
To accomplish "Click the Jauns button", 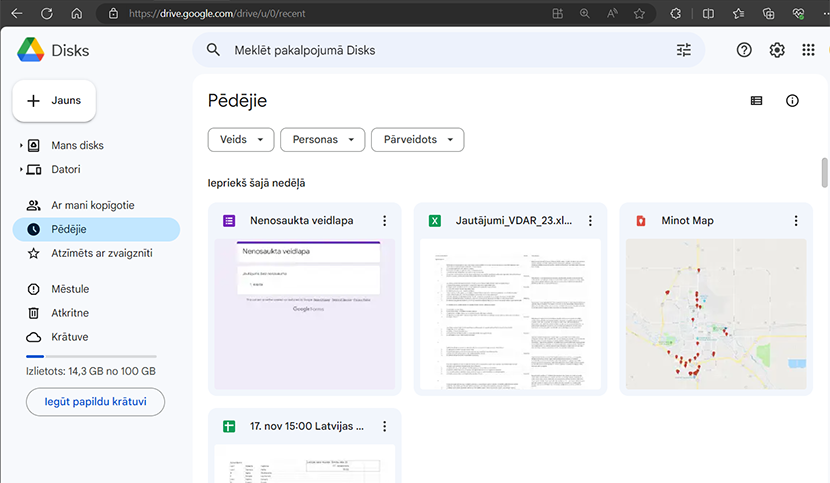I will pyautogui.click(x=54, y=101).
